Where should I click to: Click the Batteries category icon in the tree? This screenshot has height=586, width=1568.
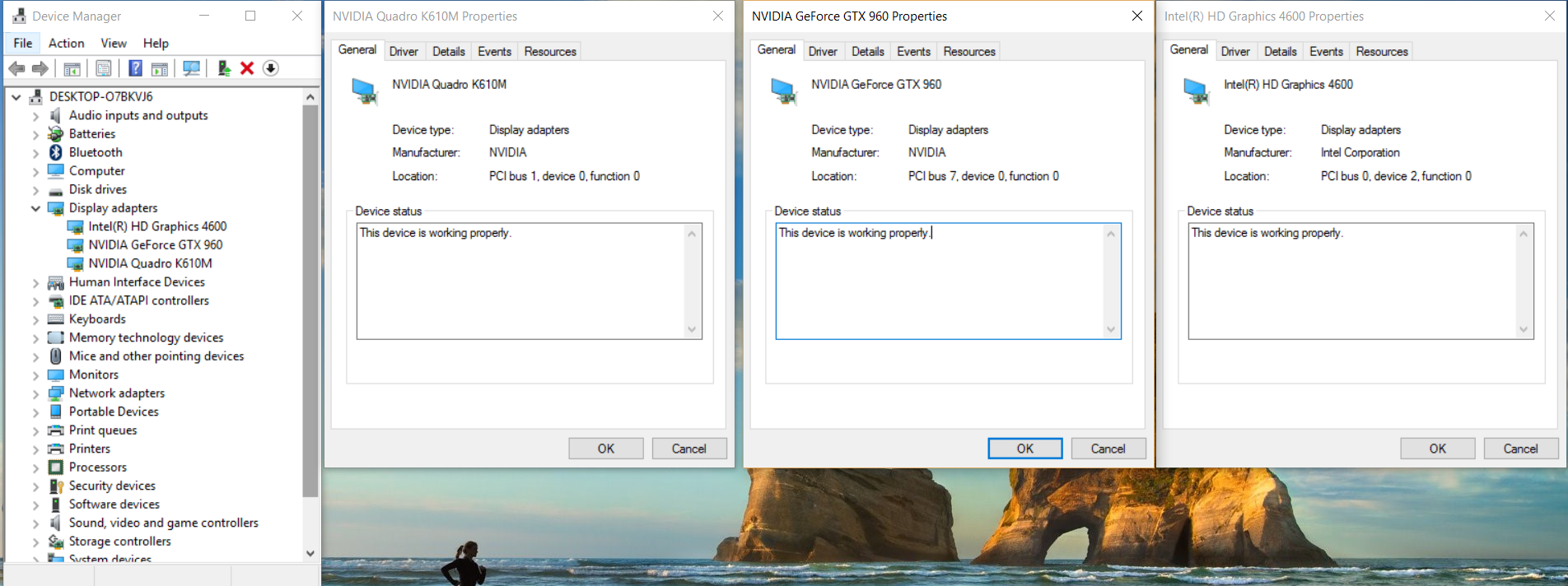pyautogui.click(x=55, y=134)
